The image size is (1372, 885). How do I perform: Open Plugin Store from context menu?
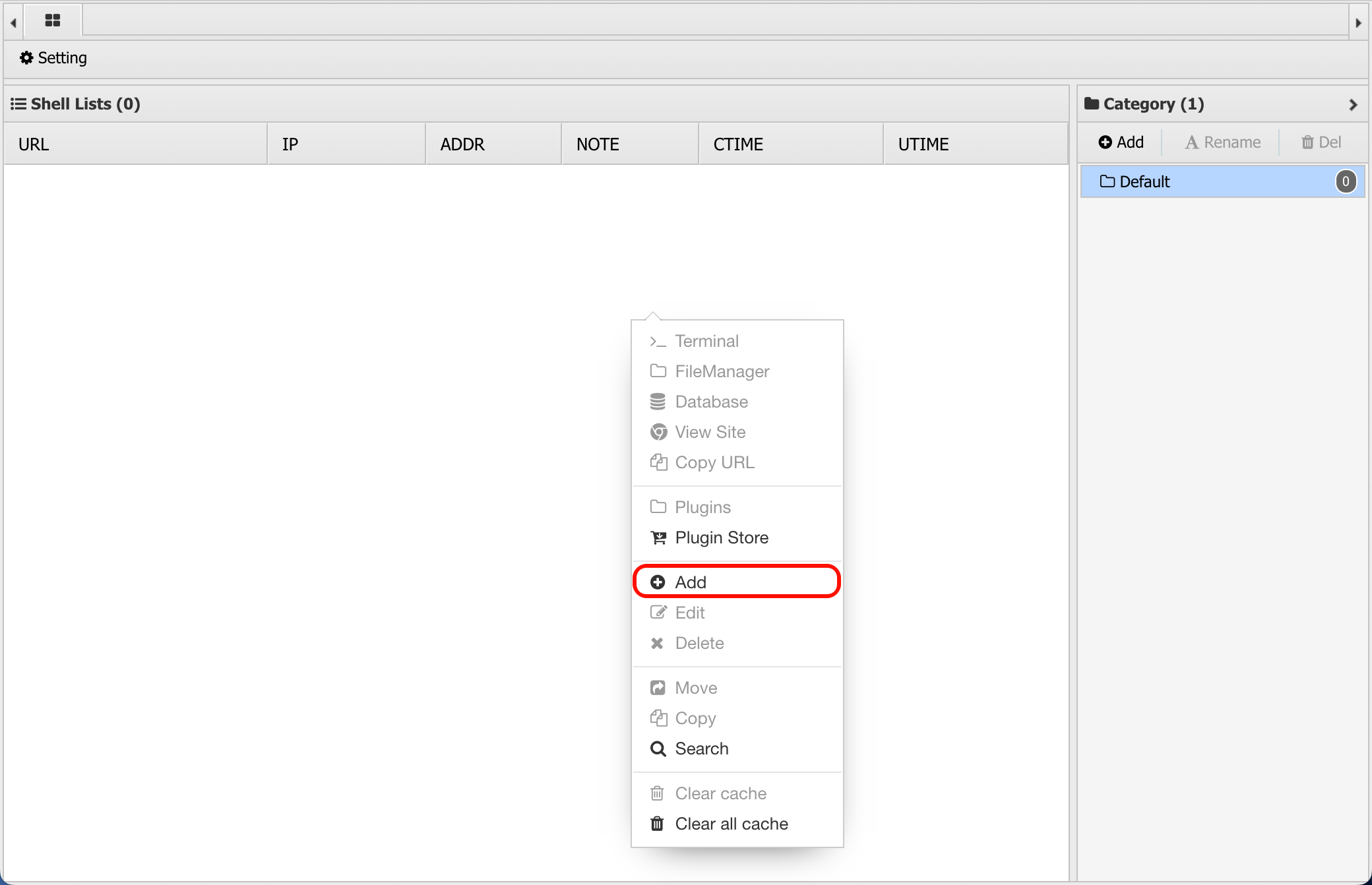(x=722, y=538)
